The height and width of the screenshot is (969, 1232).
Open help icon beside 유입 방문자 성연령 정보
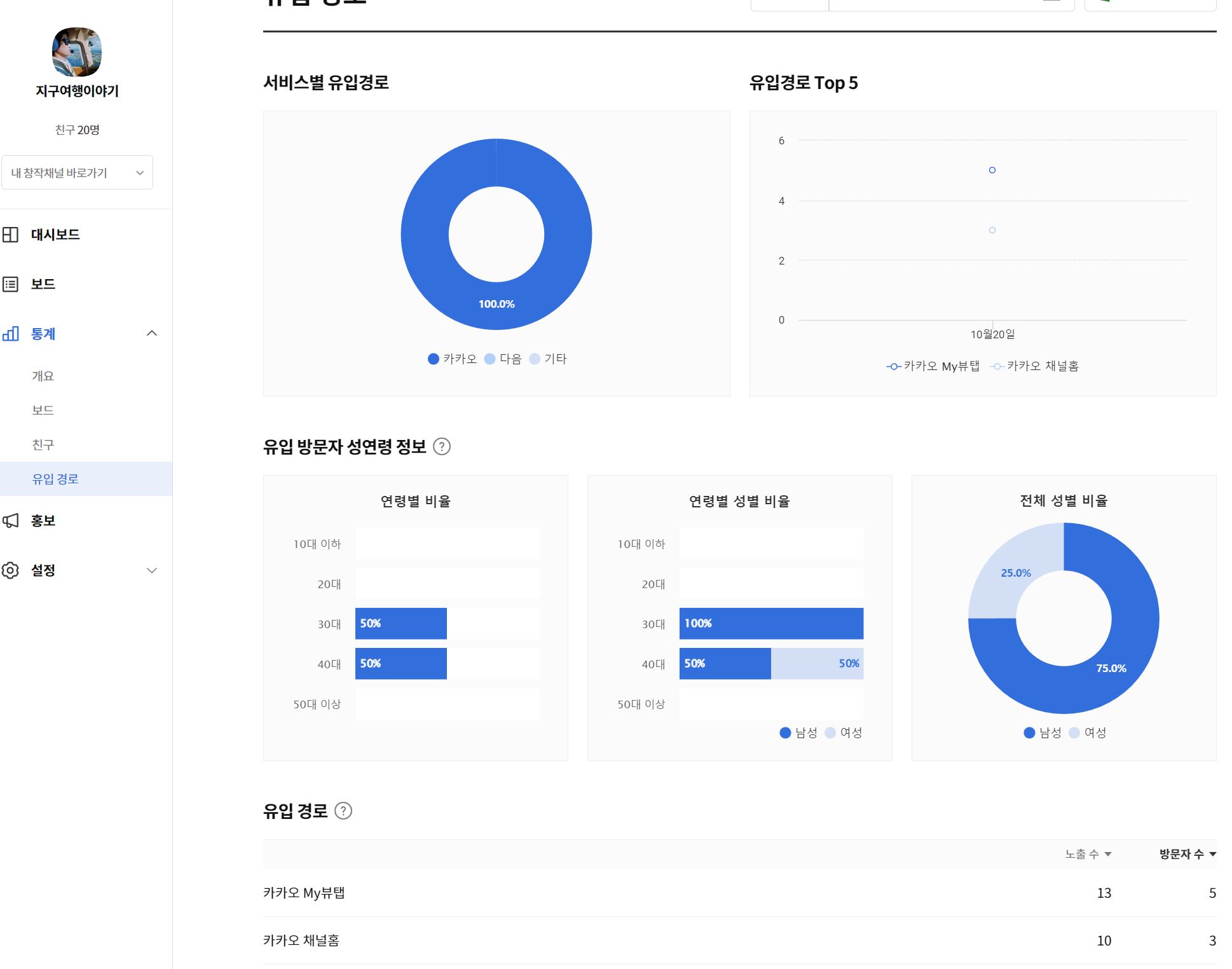pos(442,447)
